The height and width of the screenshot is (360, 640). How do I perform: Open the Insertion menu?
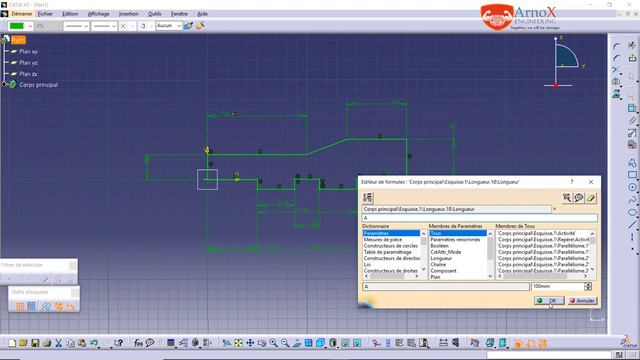[x=129, y=14]
